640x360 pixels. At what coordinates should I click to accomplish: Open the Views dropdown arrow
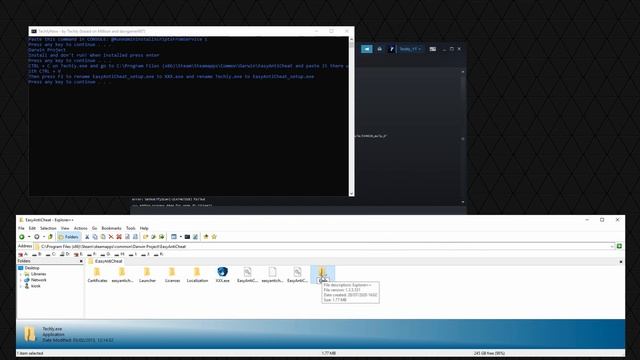[180, 237]
